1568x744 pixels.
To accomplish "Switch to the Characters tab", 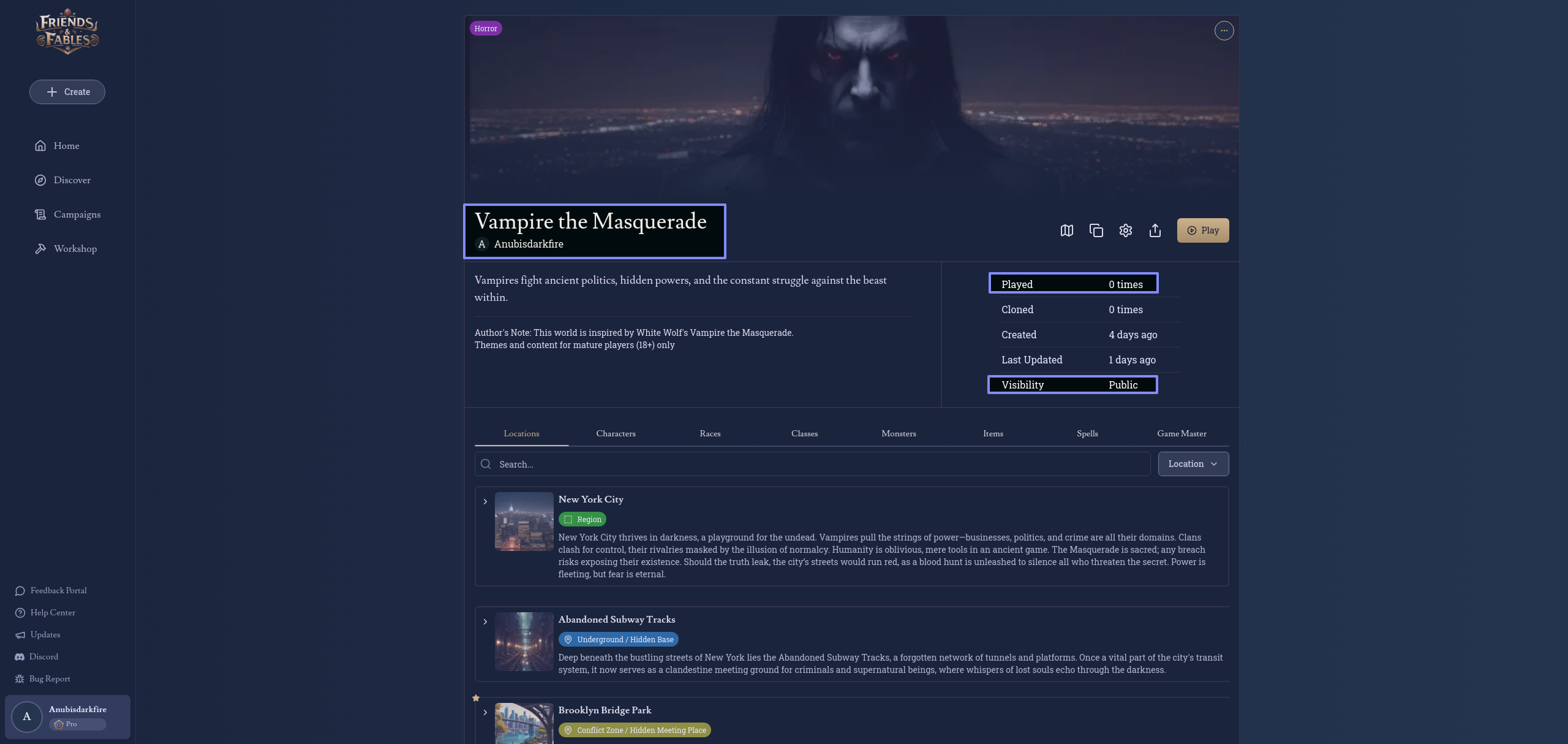I will pyautogui.click(x=616, y=433).
